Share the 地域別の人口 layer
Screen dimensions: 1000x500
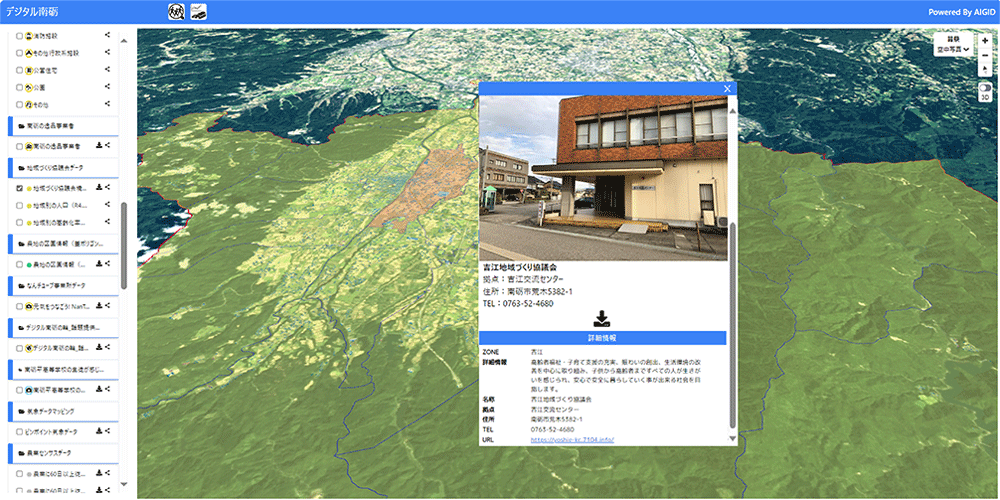108,205
